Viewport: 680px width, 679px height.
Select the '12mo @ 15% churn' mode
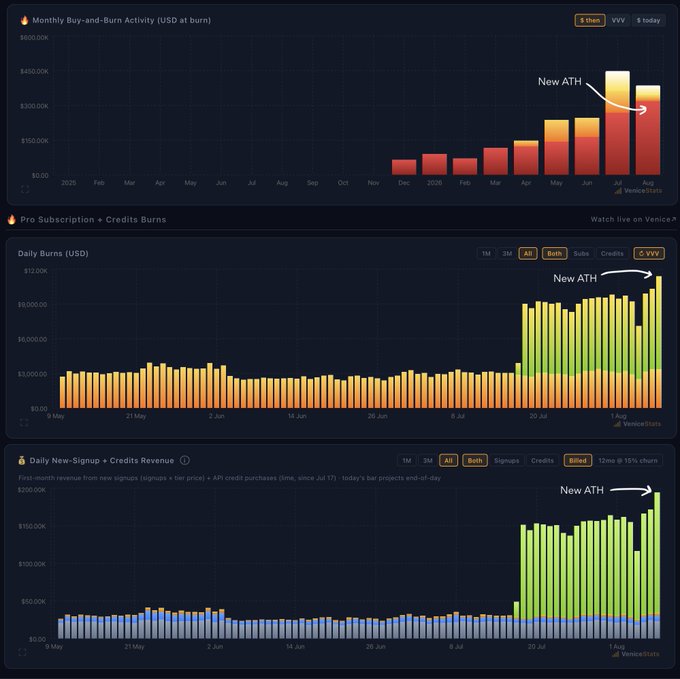pos(628,460)
